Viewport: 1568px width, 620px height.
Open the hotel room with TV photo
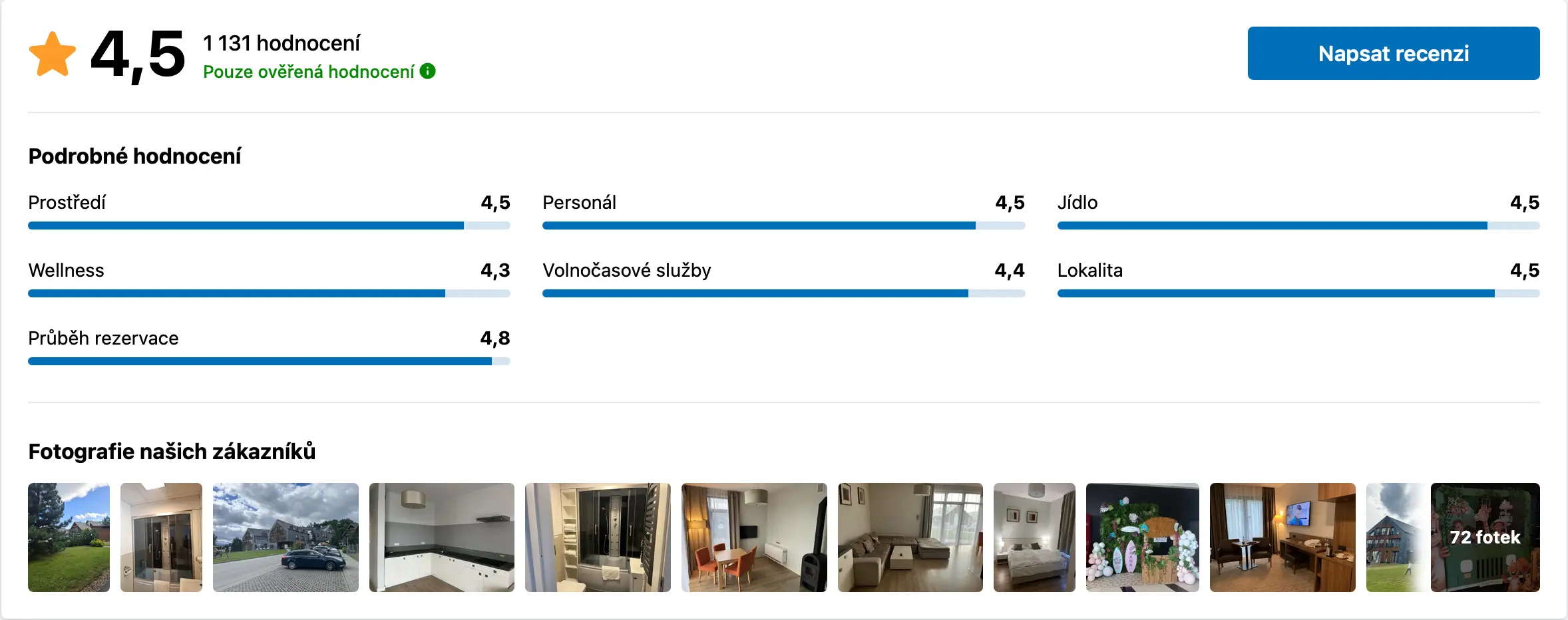[x=1282, y=538]
